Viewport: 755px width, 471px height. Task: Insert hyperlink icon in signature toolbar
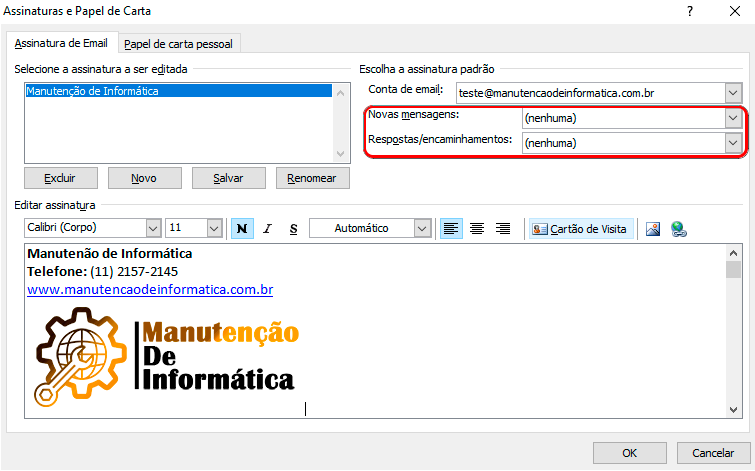679,229
